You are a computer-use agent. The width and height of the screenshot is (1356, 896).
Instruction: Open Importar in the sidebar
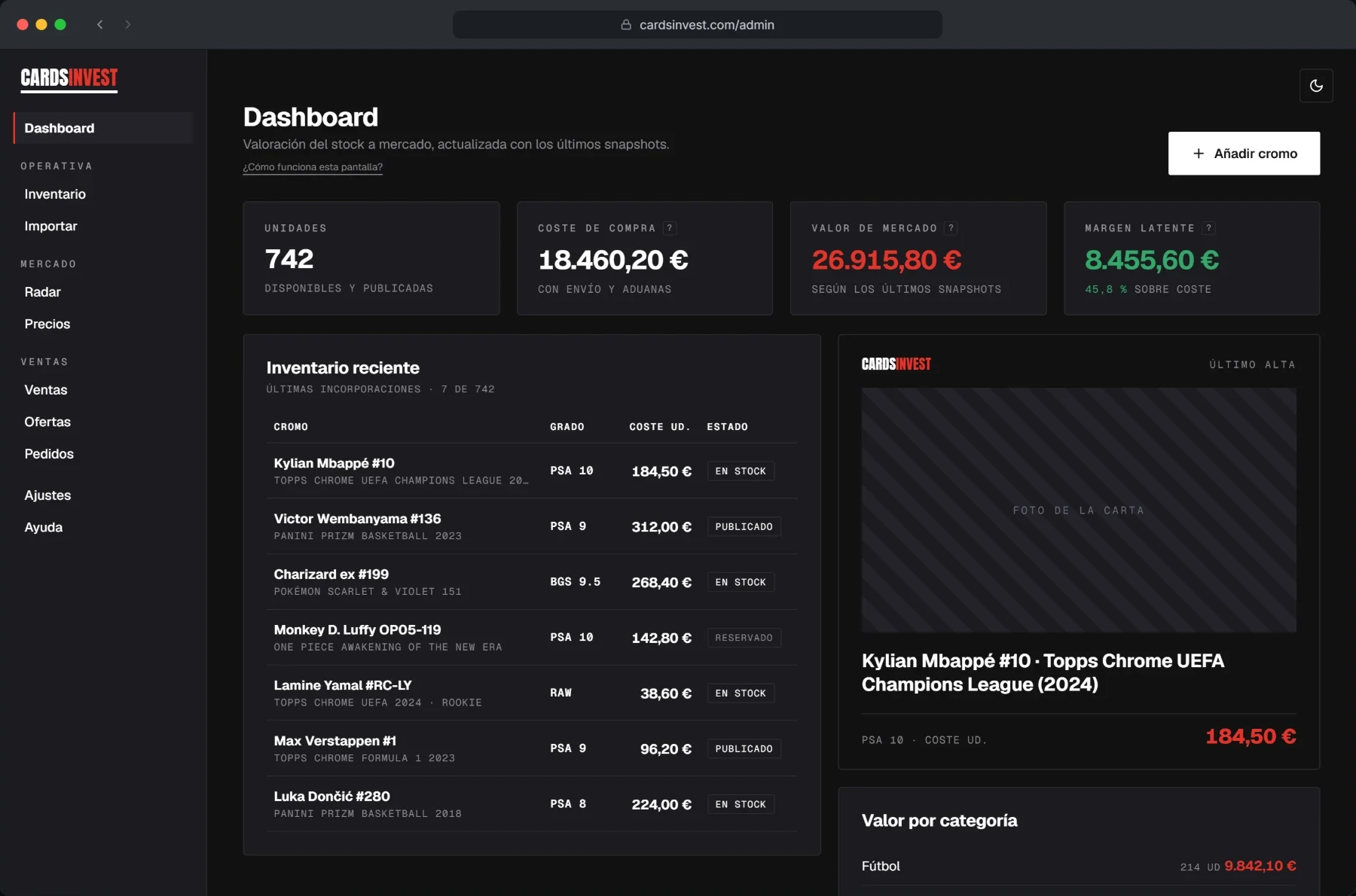(x=50, y=227)
